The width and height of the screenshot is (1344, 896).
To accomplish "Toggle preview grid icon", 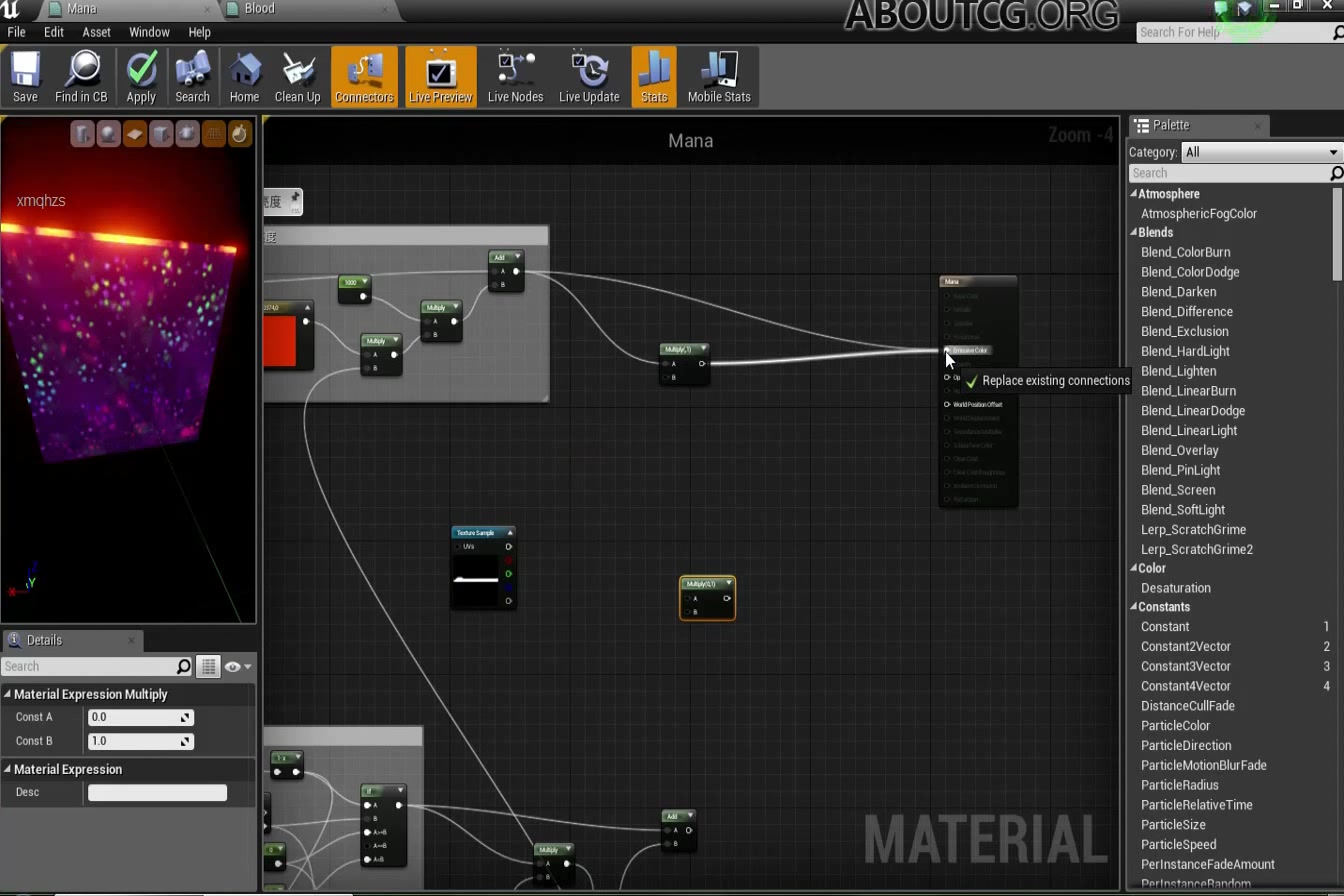I will pos(213,134).
